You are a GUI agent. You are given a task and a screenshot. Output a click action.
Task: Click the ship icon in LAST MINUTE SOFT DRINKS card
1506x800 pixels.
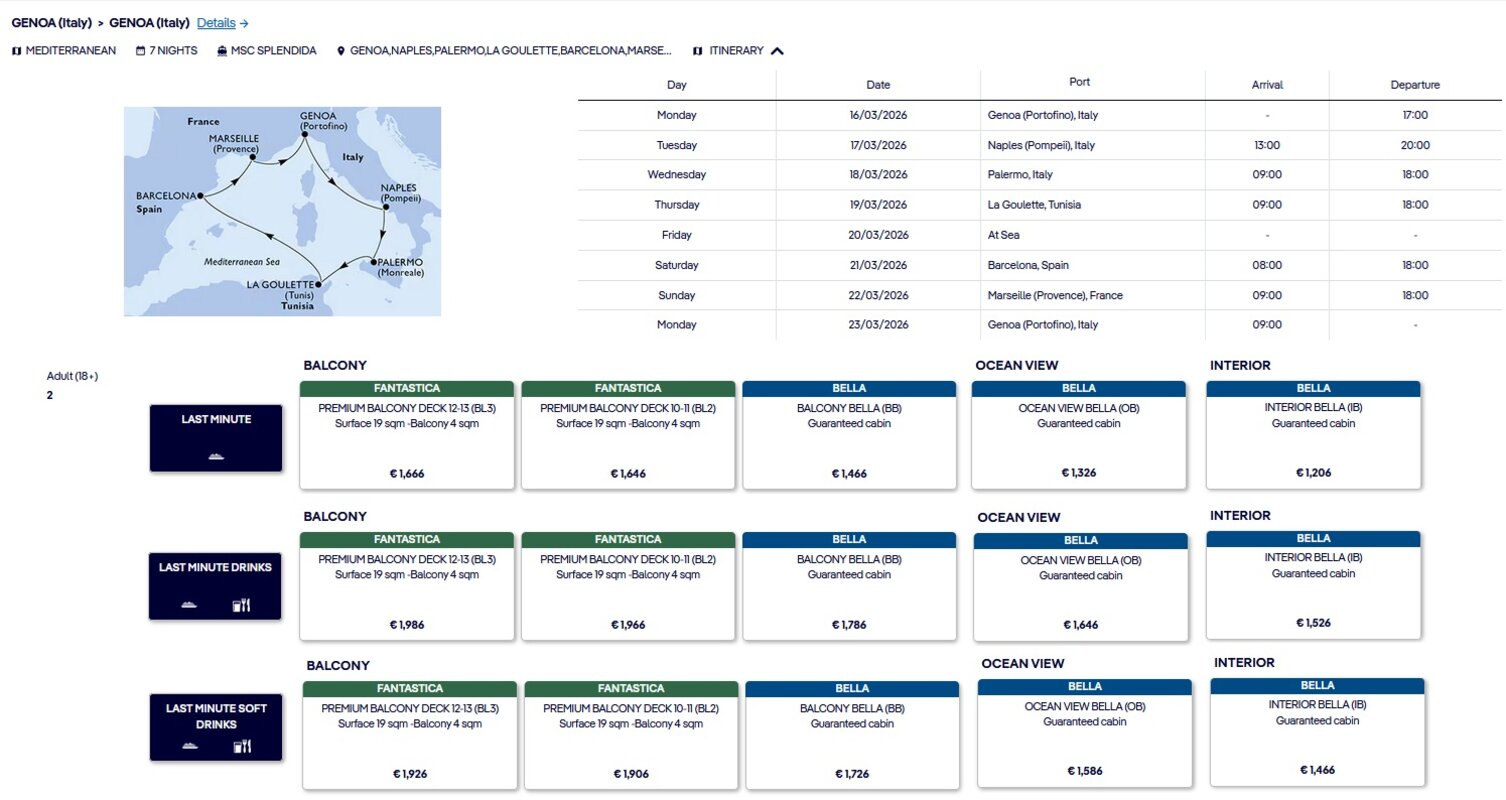tap(190, 746)
